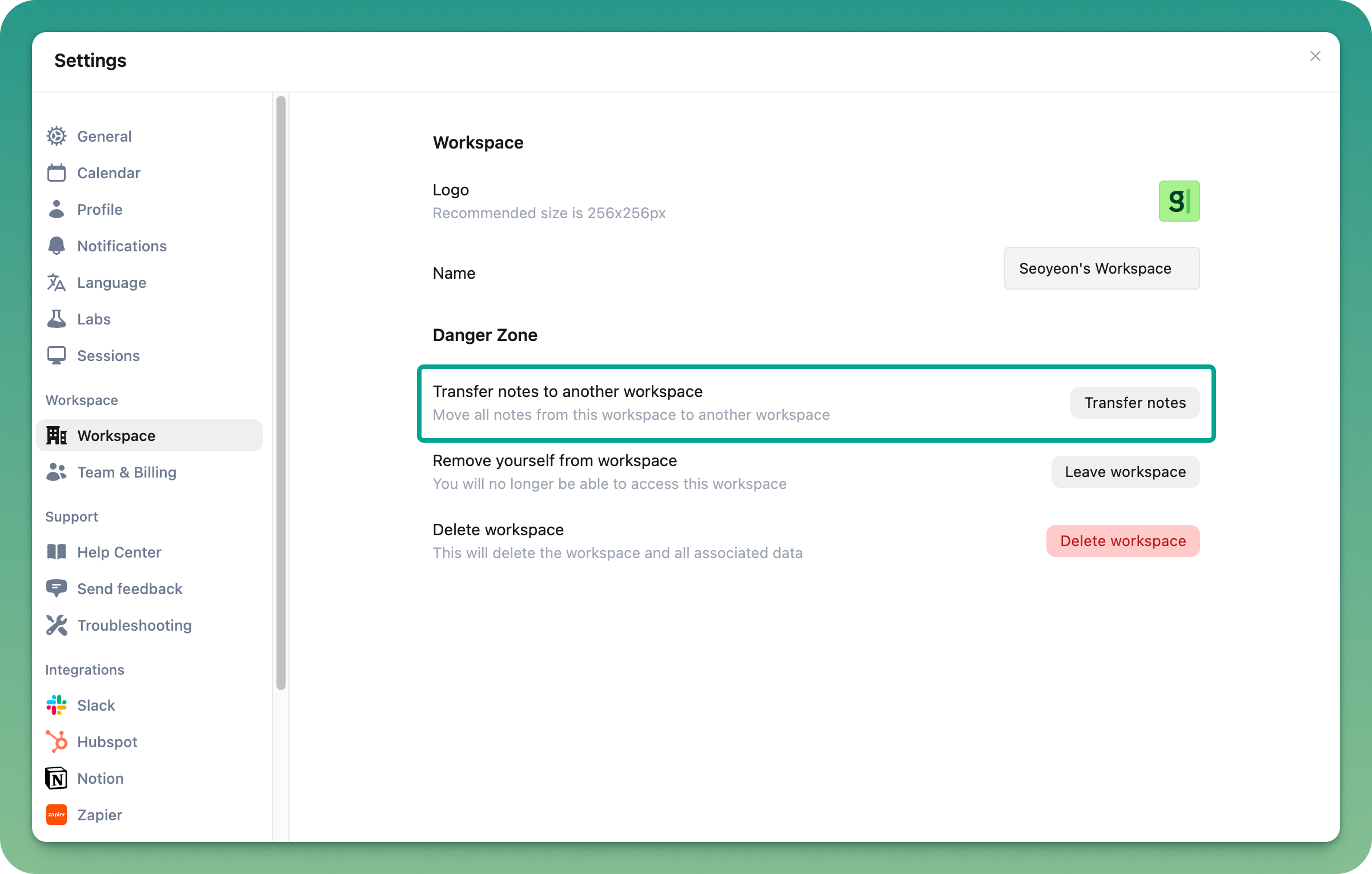Open the Hubspot integration icon
Image resolution: width=1372 pixels, height=874 pixels.
coord(57,742)
